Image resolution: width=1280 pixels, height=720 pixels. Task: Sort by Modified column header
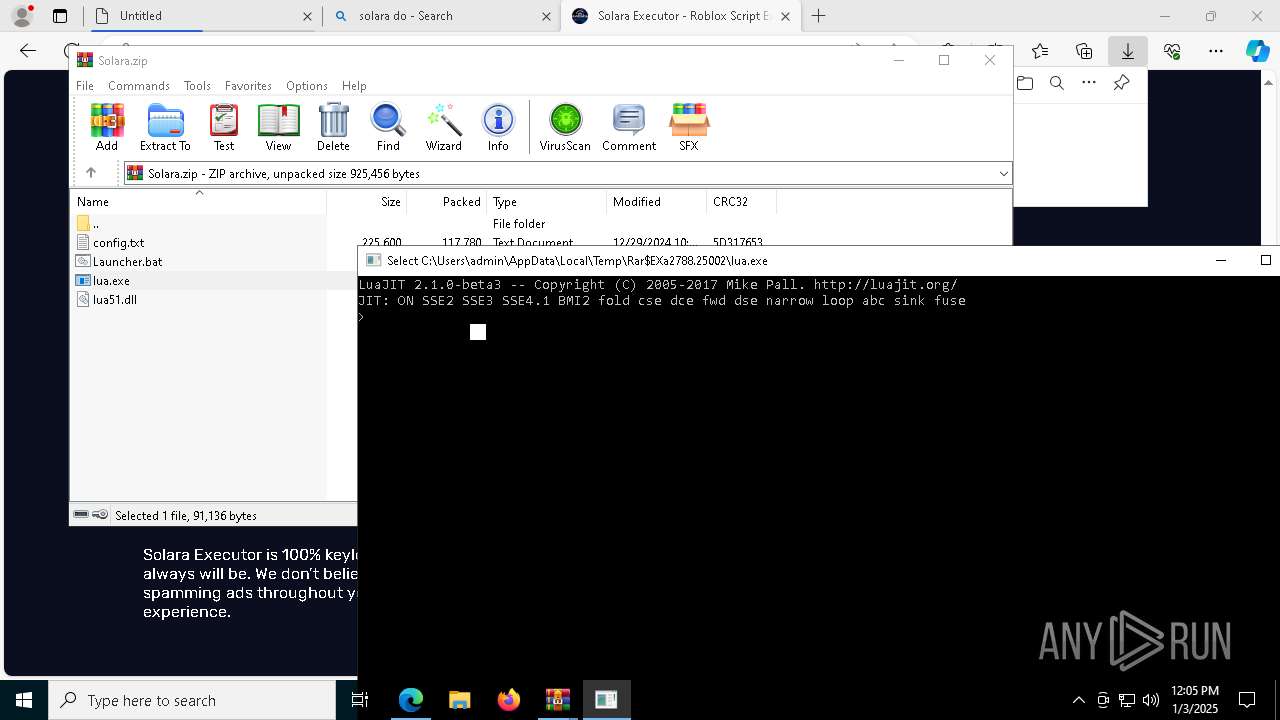click(656, 202)
